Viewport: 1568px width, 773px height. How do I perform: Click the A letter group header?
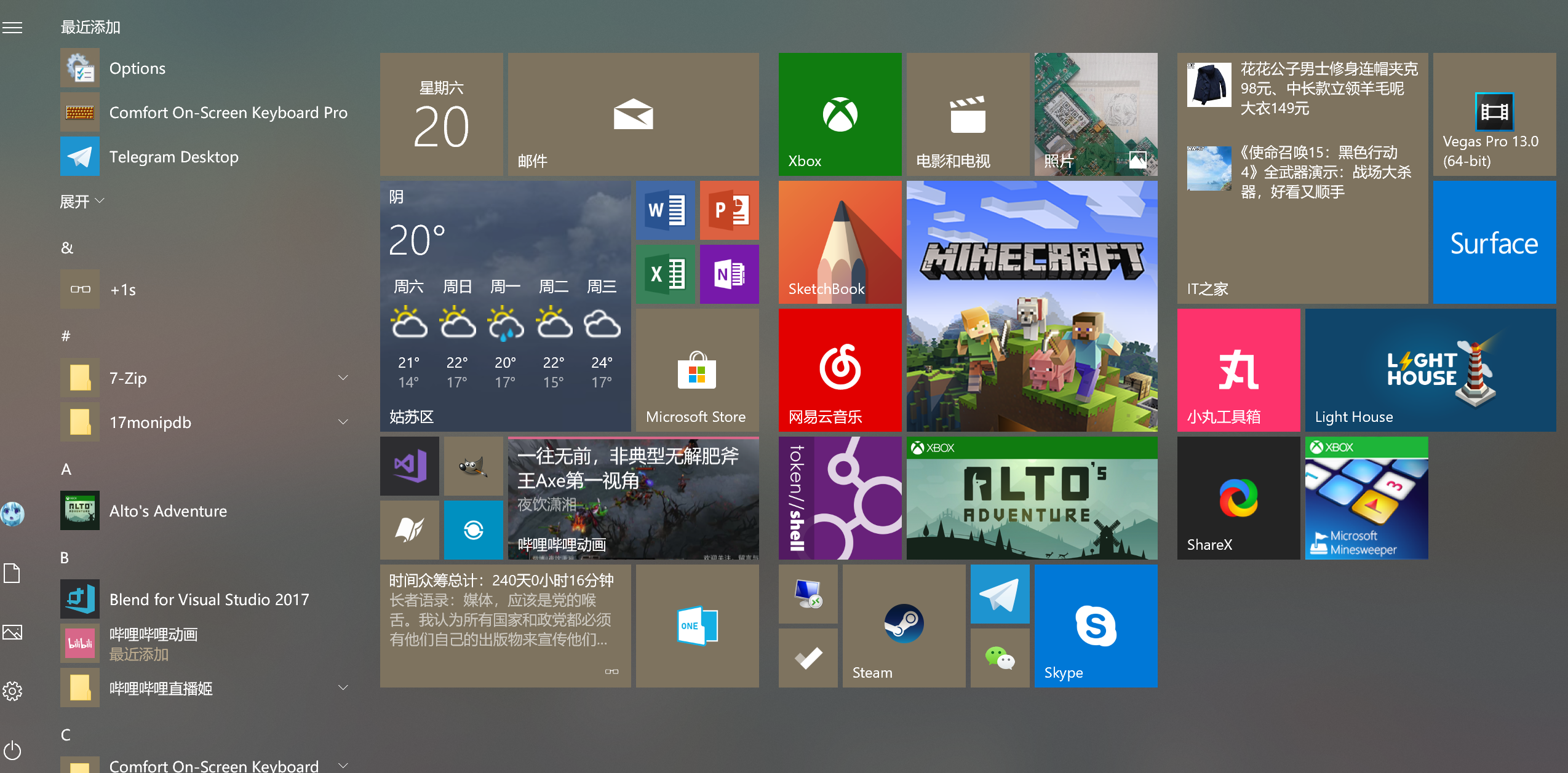coord(66,469)
